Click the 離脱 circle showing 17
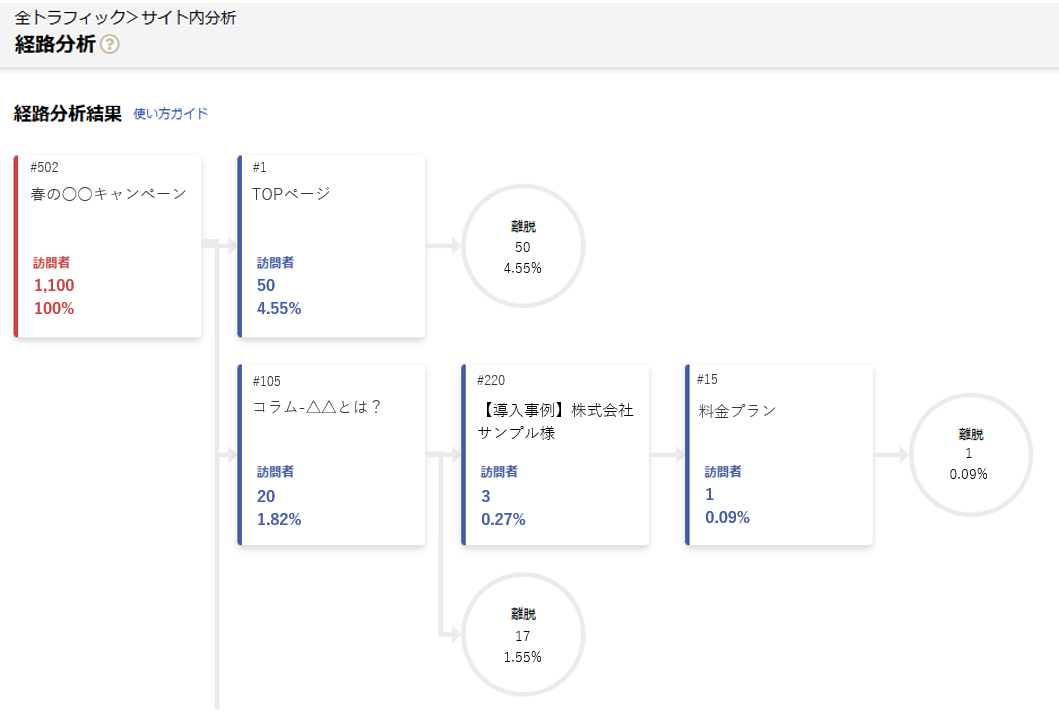This screenshot has width=1059, height=717. [x=523, y=635]
